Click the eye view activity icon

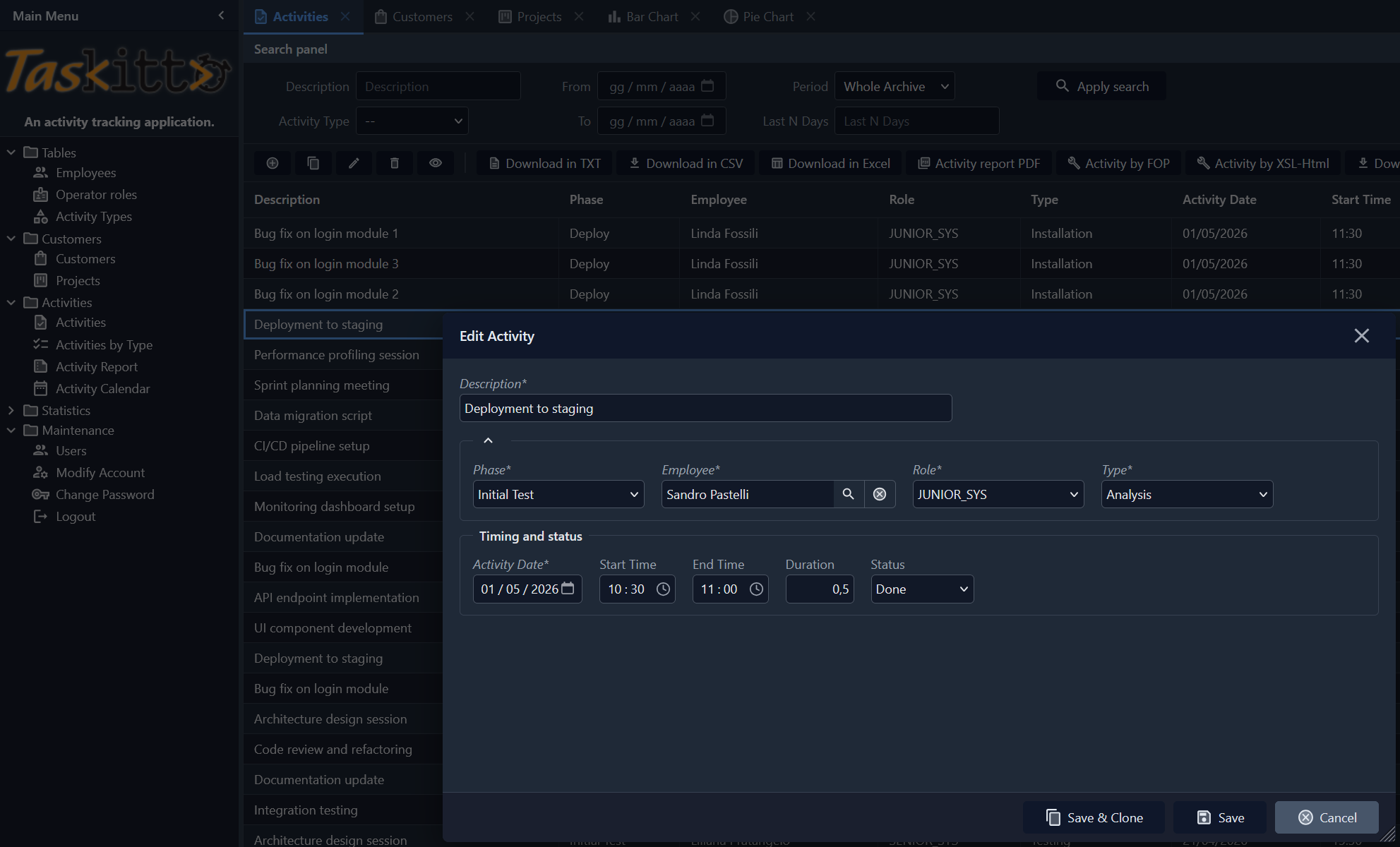436,163
